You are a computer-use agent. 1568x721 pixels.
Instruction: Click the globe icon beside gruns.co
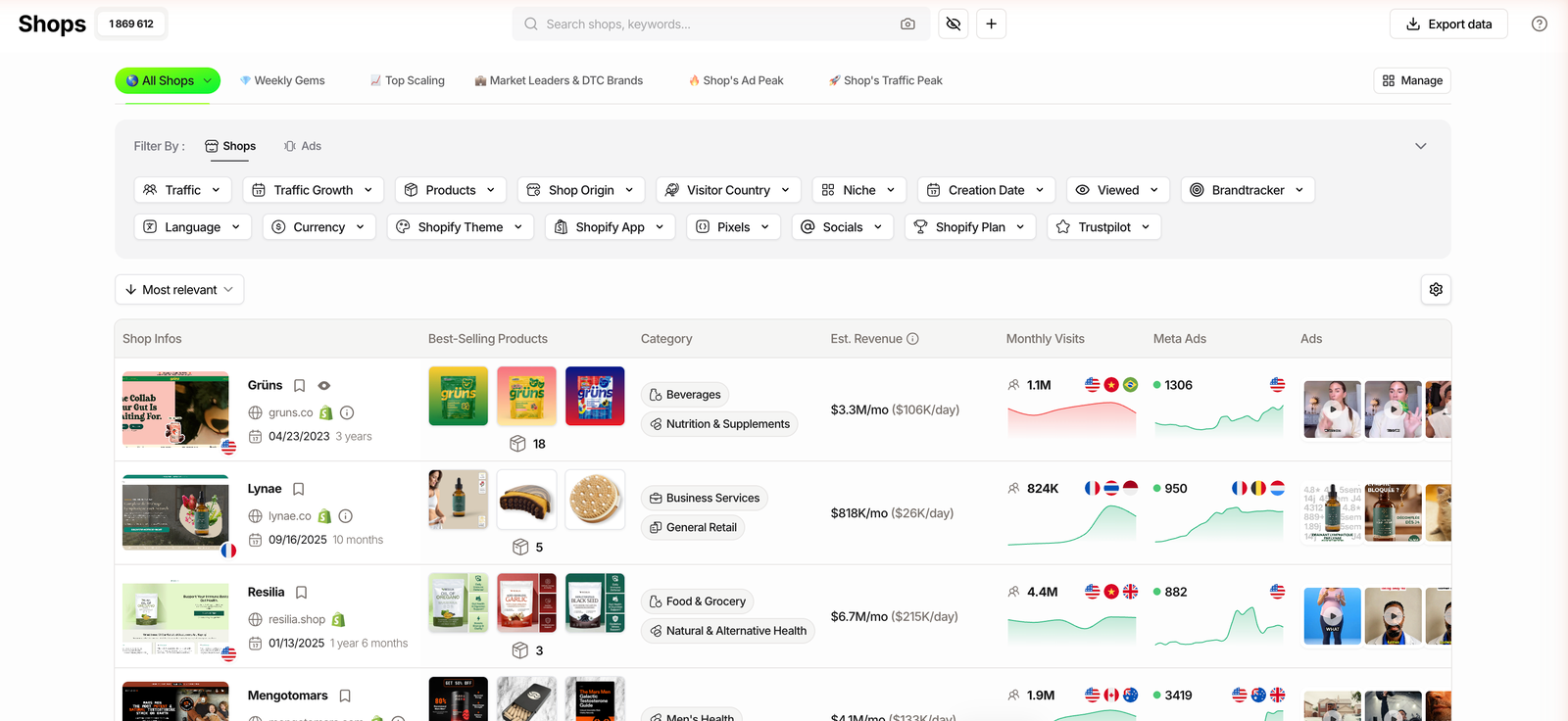[x=255, y=413]
